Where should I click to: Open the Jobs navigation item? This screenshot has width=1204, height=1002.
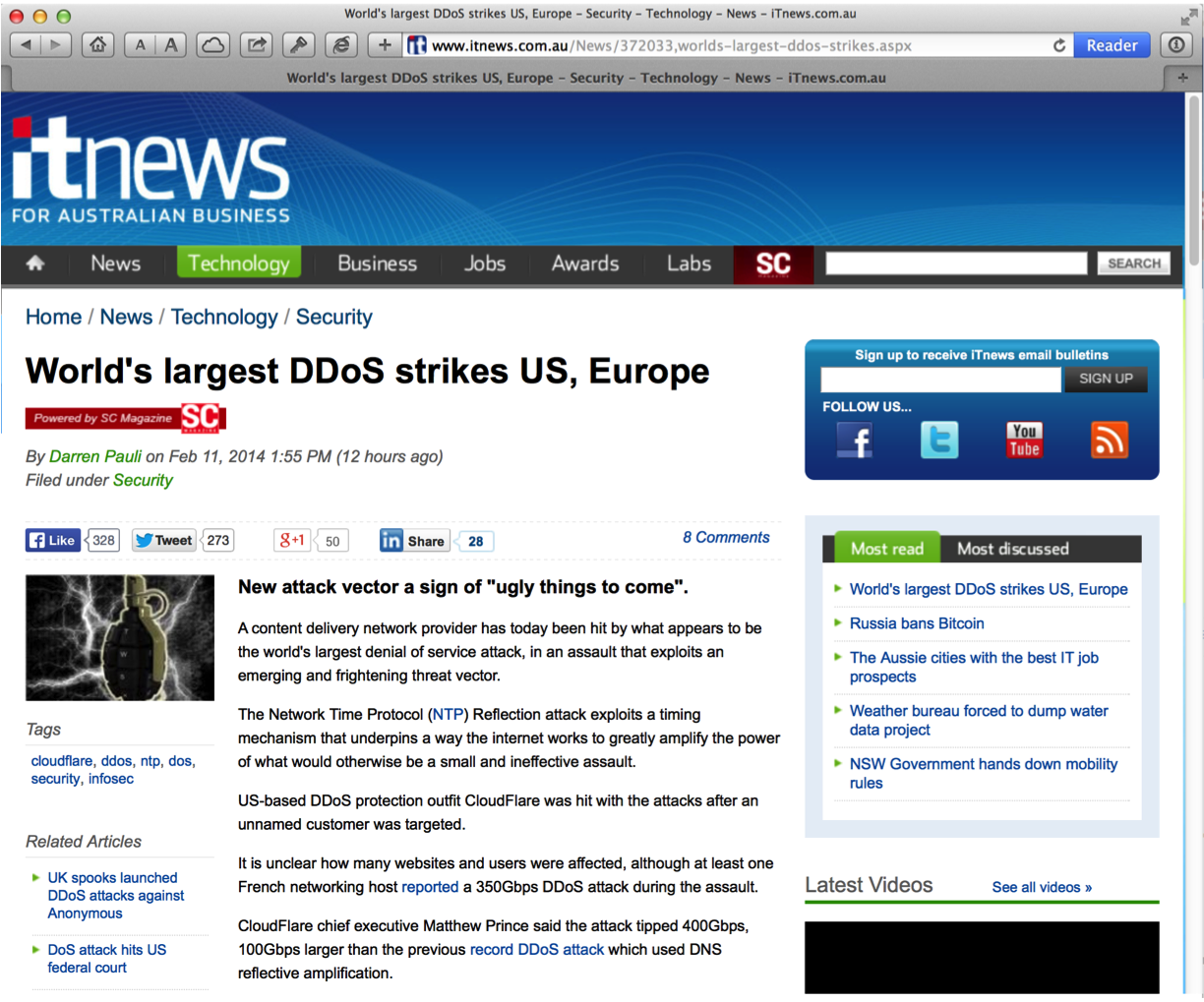[484, 264]
